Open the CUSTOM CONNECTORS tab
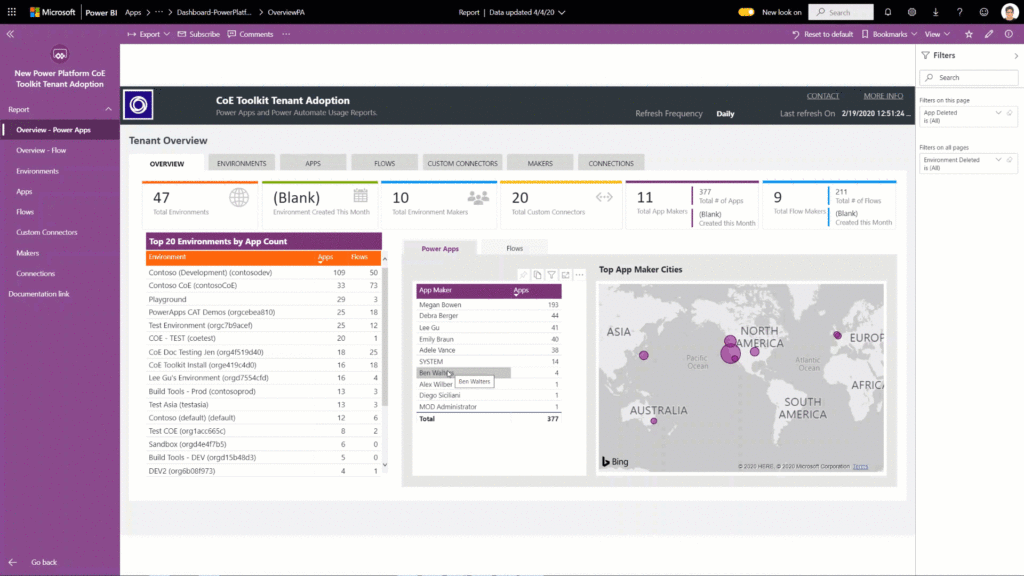The height and width of the screenshot is (576, 1024). (462, 163)
